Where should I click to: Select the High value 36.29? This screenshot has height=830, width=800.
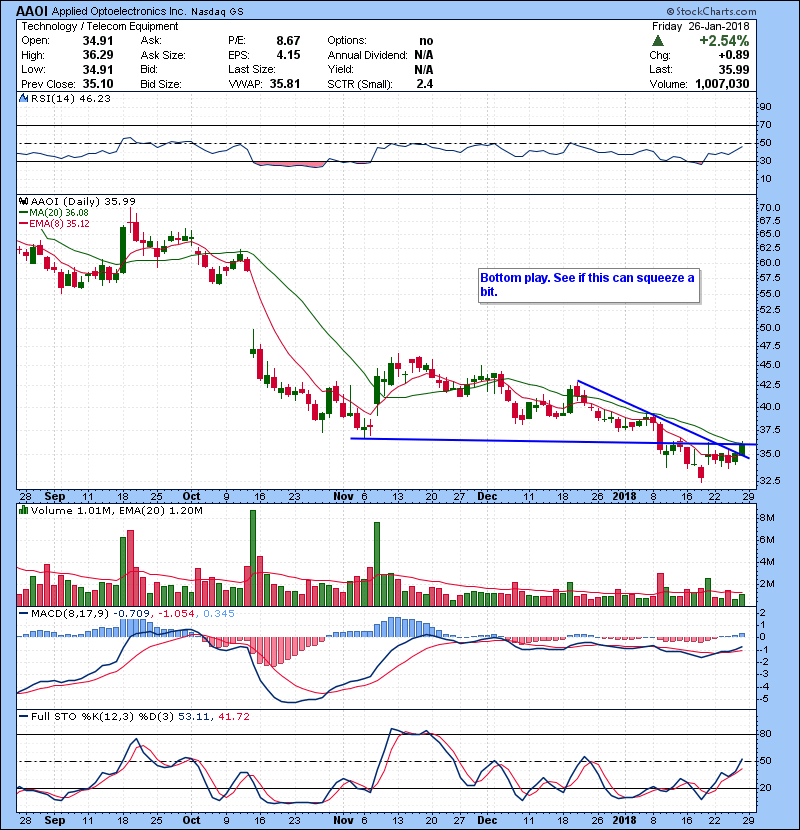(x=97, y=55)
